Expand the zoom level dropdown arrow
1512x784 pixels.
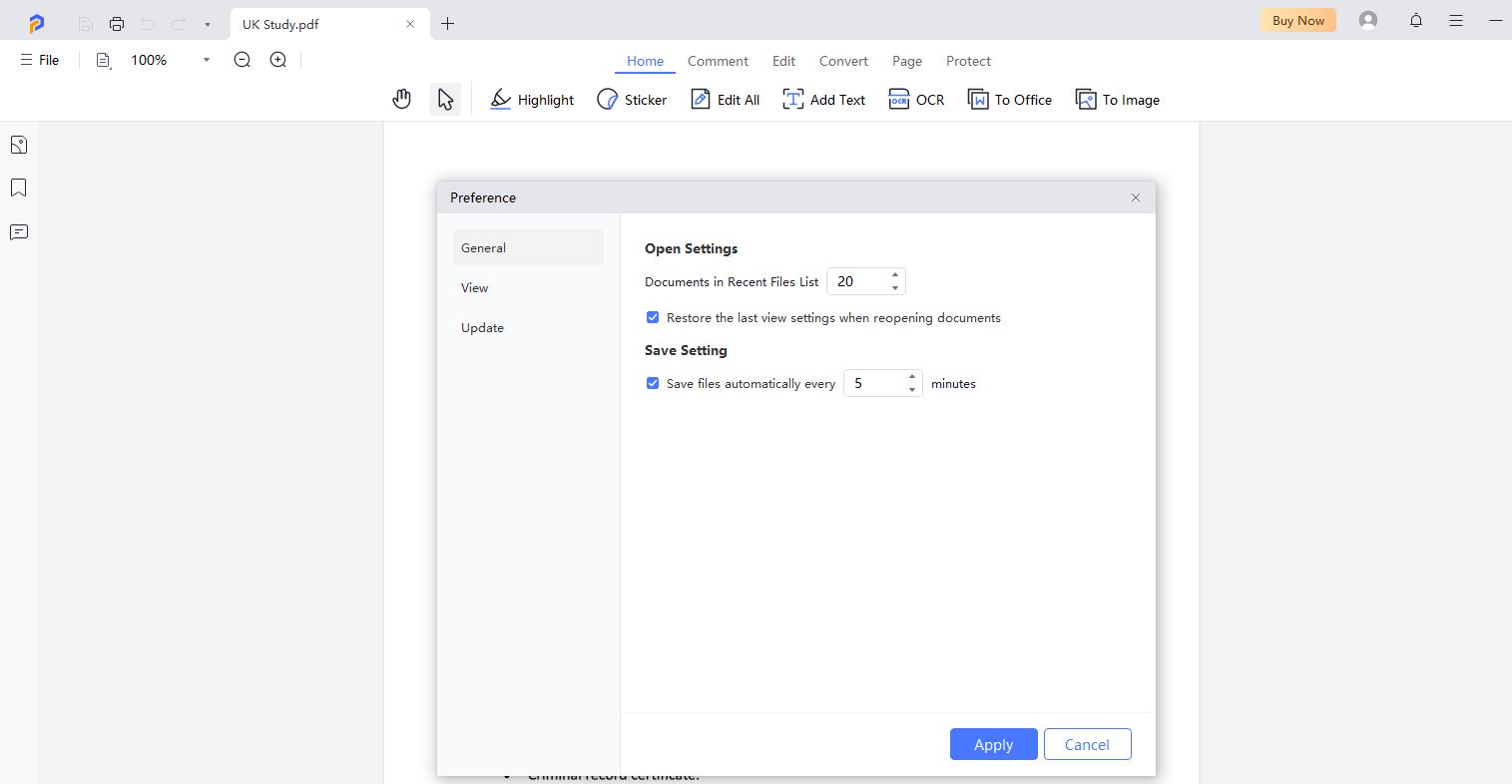point(207,60)
